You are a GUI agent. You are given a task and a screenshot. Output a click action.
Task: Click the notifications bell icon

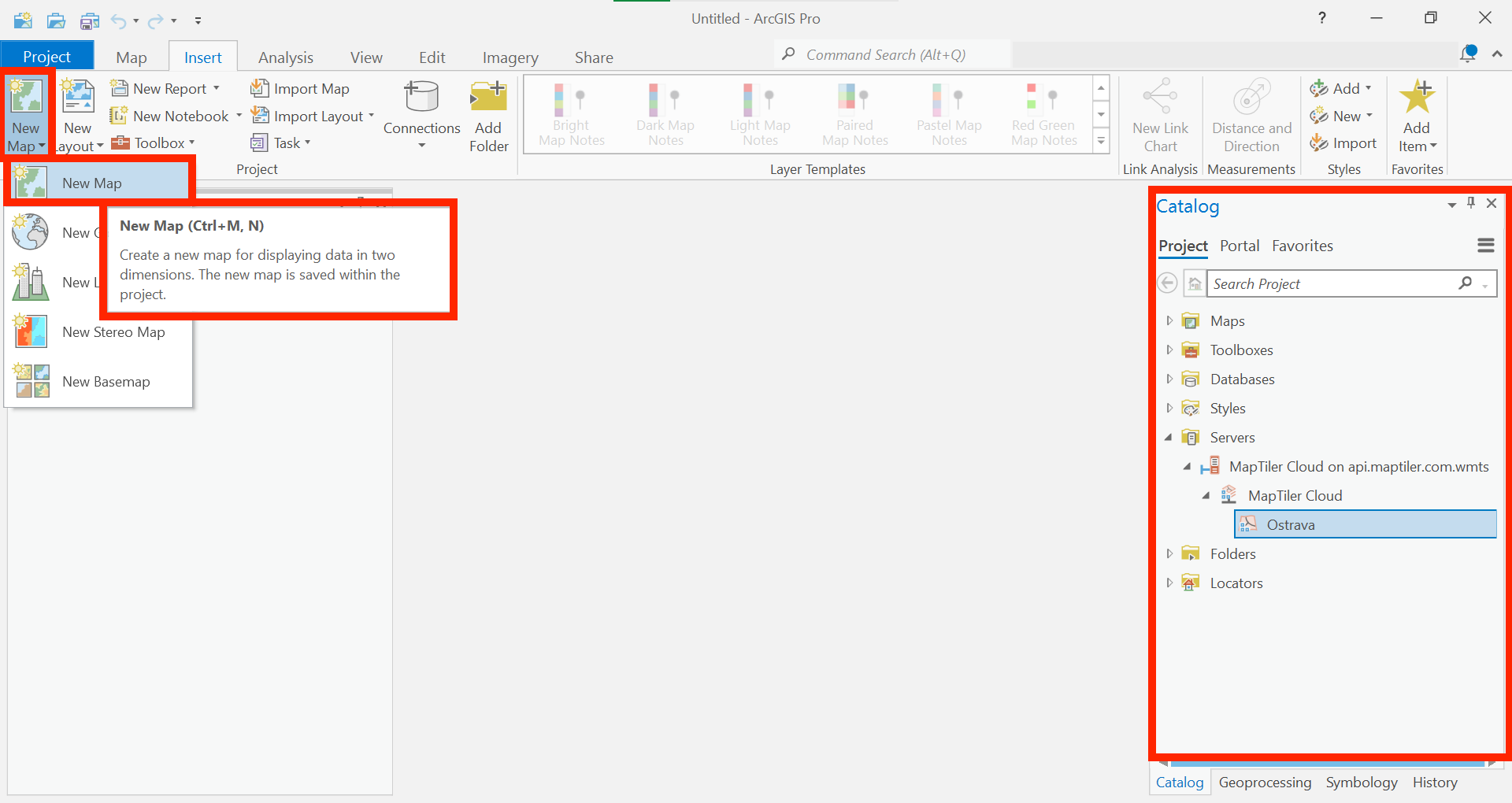[1468, 54]
